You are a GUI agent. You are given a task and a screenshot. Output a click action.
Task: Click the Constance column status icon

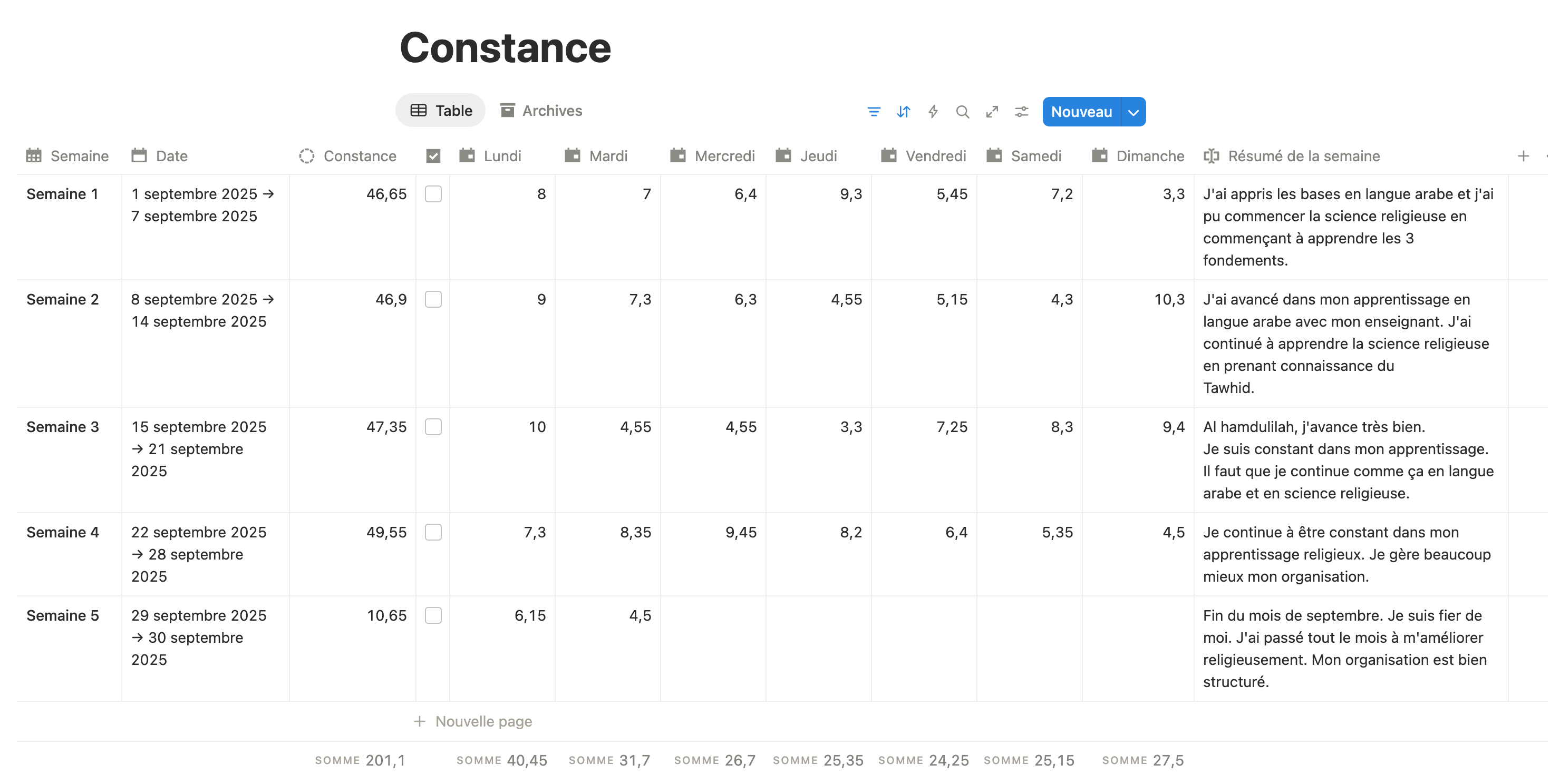pyautogui.click(x=307, y=156)
